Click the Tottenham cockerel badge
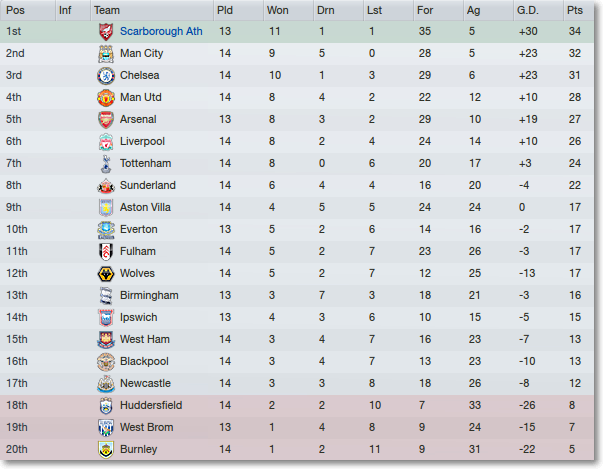 pyautogui.click(x=106, y=163)
